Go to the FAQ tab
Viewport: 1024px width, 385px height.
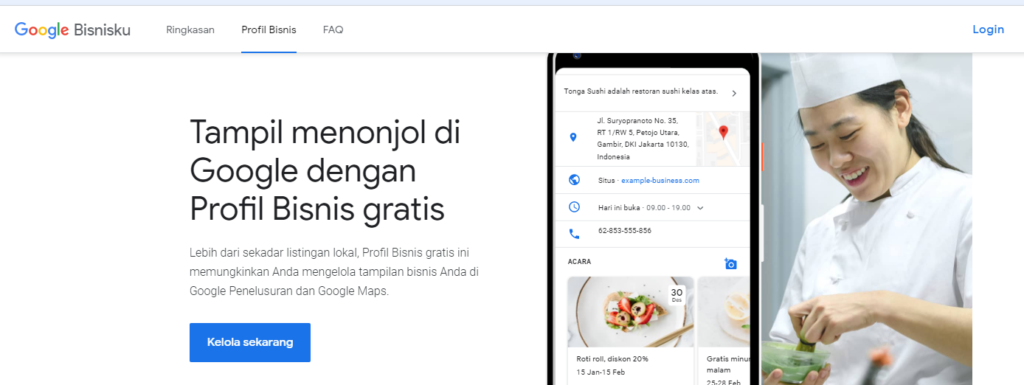333,30
